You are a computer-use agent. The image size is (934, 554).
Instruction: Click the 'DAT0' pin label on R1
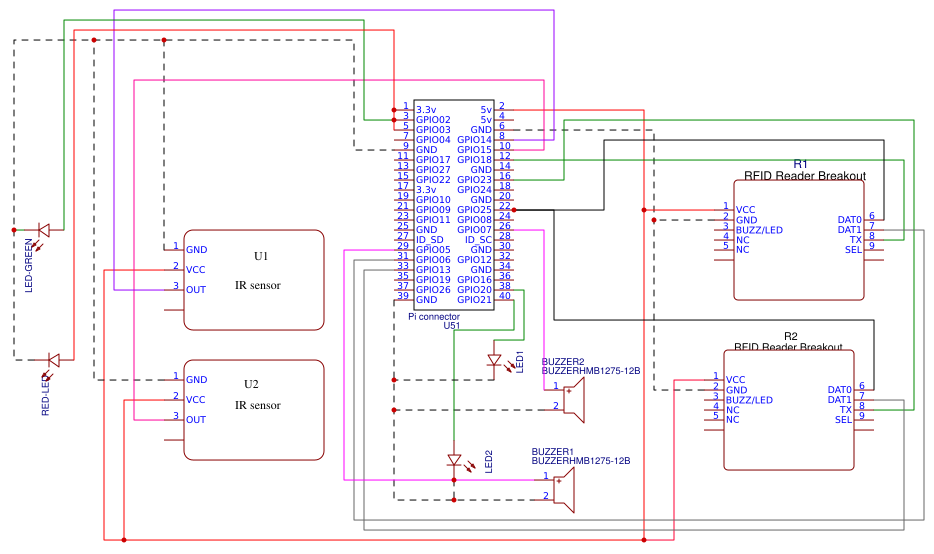pos(849,220)
